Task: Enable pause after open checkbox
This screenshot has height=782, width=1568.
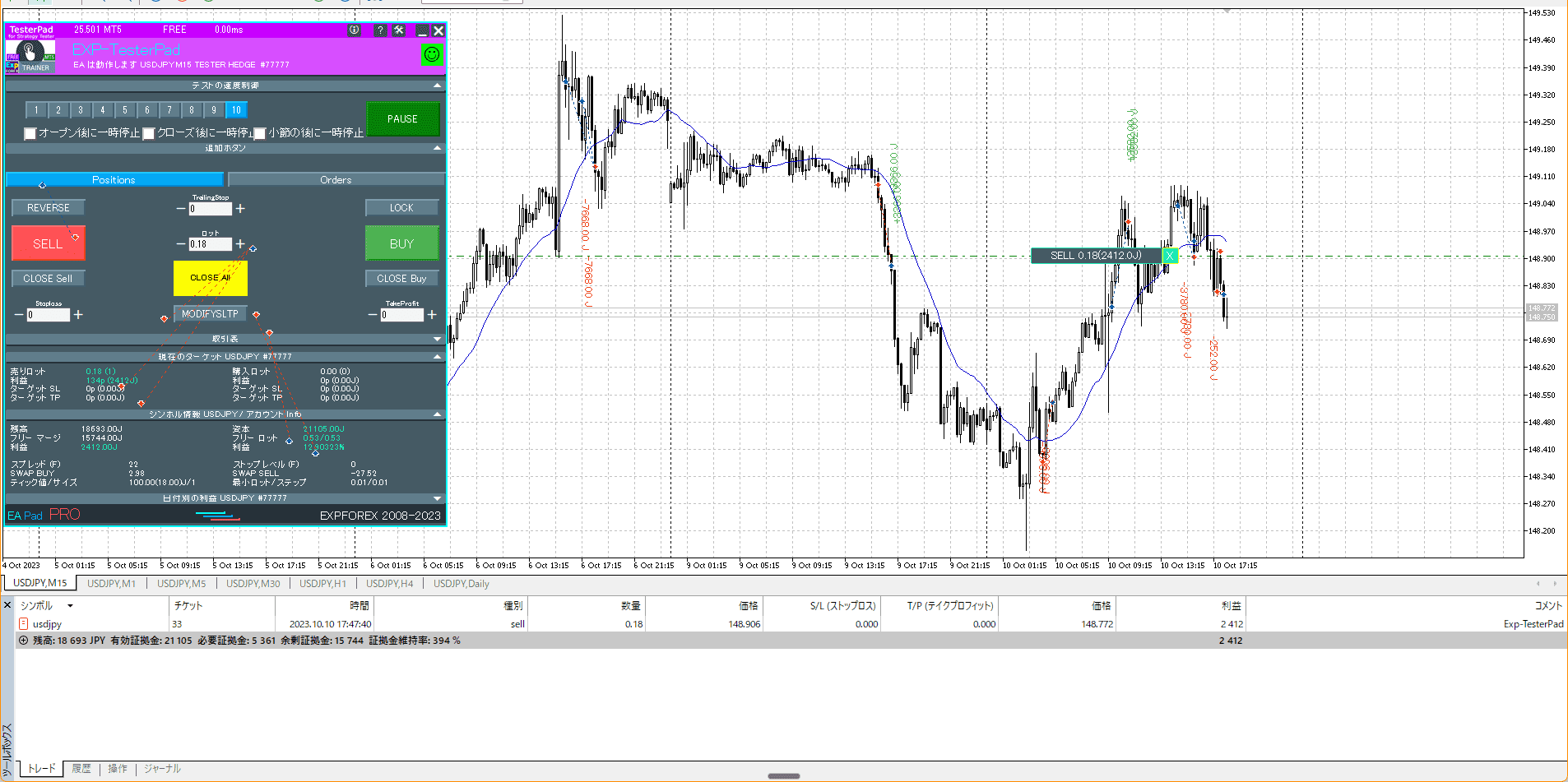Action: [30, 133]
